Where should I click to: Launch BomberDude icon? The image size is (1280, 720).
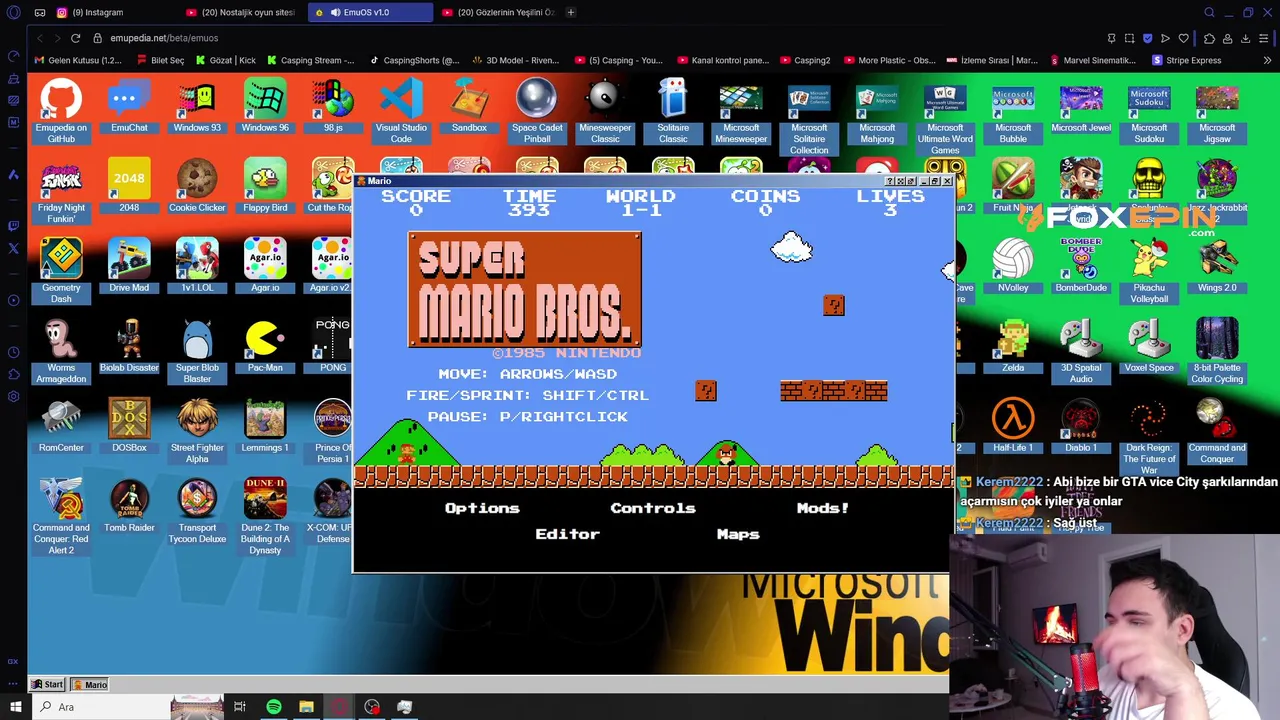coord(1081,266)
